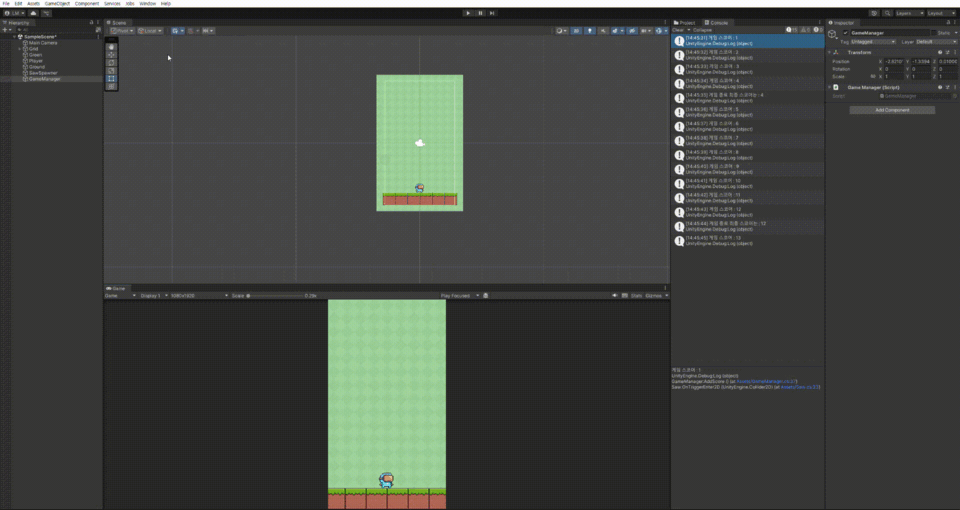Mute audio in Game view
The height and width of the screenshot is (510, 960).
[x=615, y=296]
